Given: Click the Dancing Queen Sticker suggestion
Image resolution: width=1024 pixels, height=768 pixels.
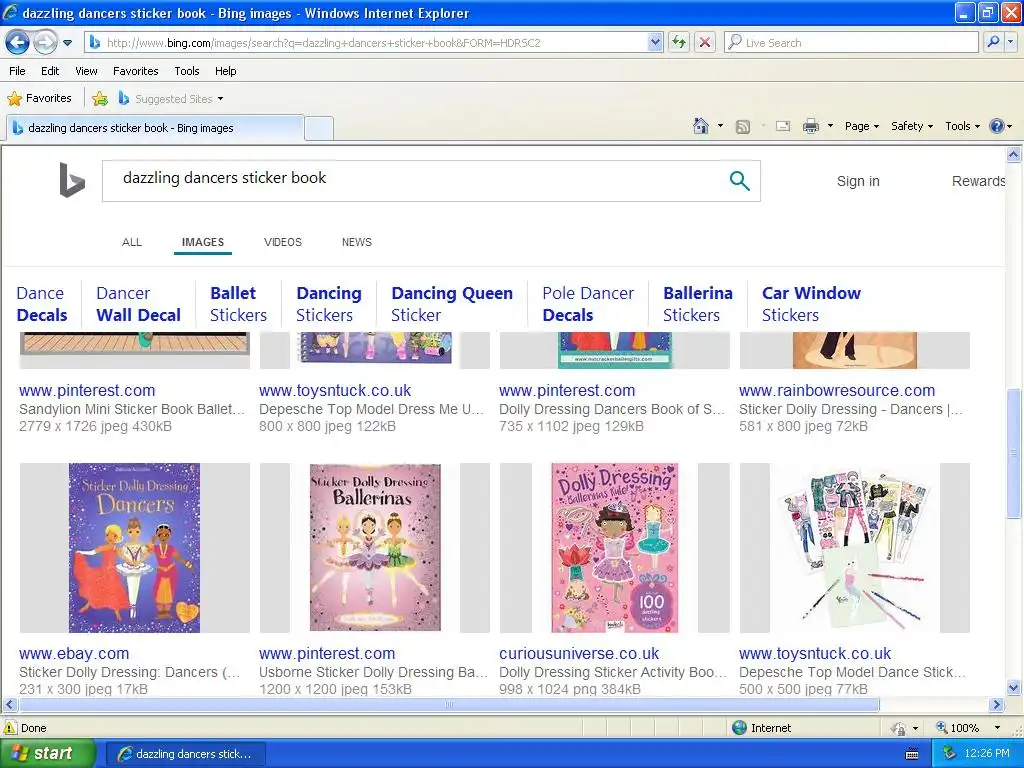Looking at the screenshot, I should tap(452, 304).
